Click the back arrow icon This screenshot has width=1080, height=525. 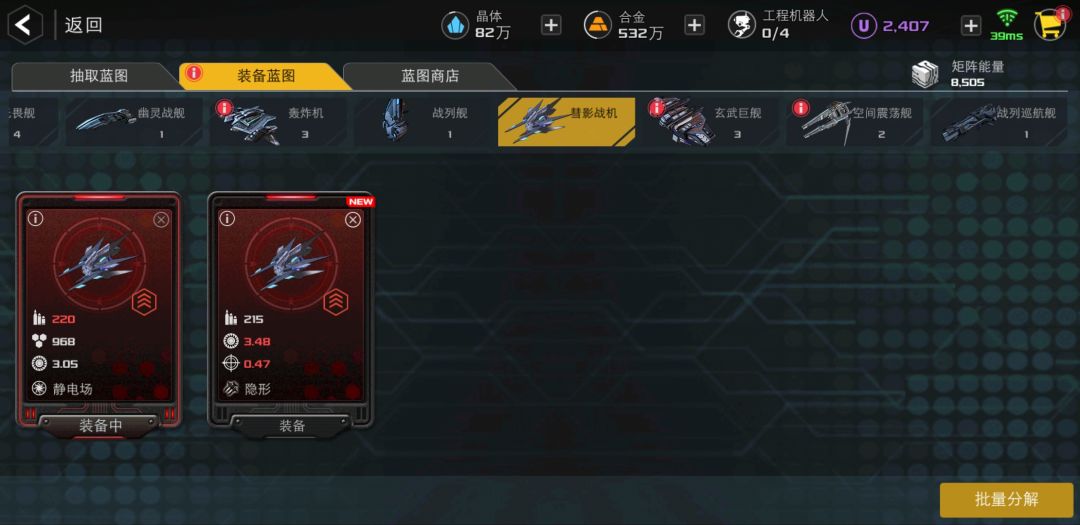tap(25, 25)
